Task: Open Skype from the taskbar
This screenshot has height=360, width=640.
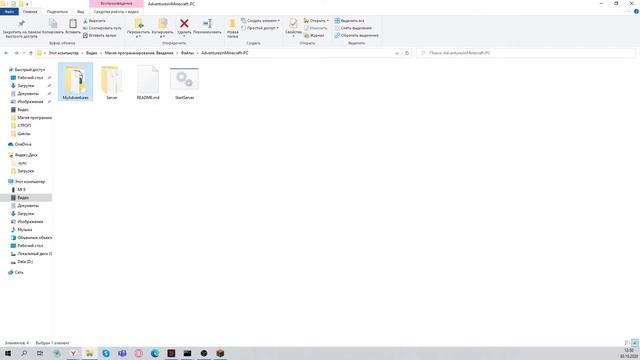Action: (x=106, y=353)
